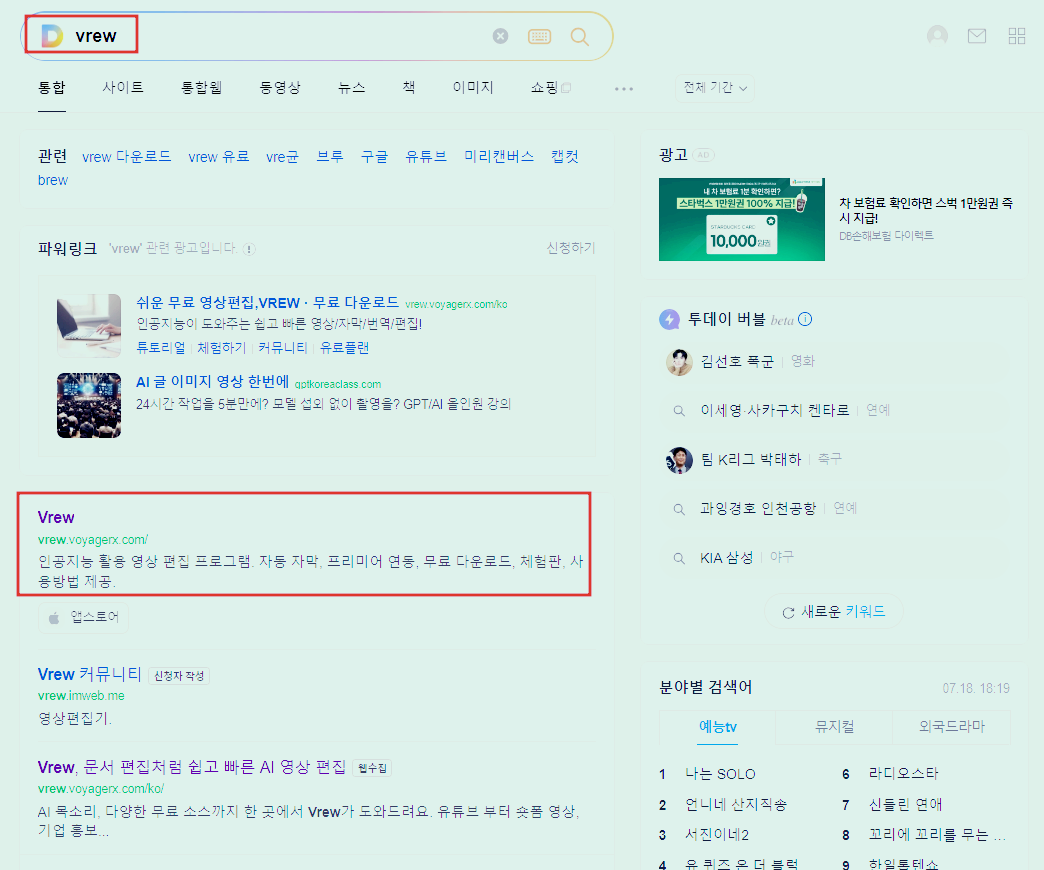The height and width of the screenshot is (870, 1044).
Task: Open the 쇼핑 tab
Action: (551, 87)
